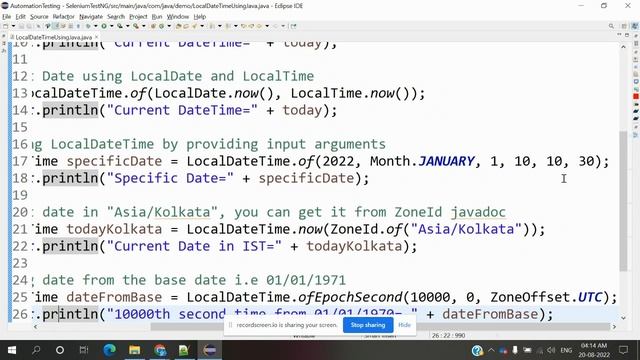640x360 pixels.
Task: Open the Run icon dropdown arrow
Action: point(111,26)
